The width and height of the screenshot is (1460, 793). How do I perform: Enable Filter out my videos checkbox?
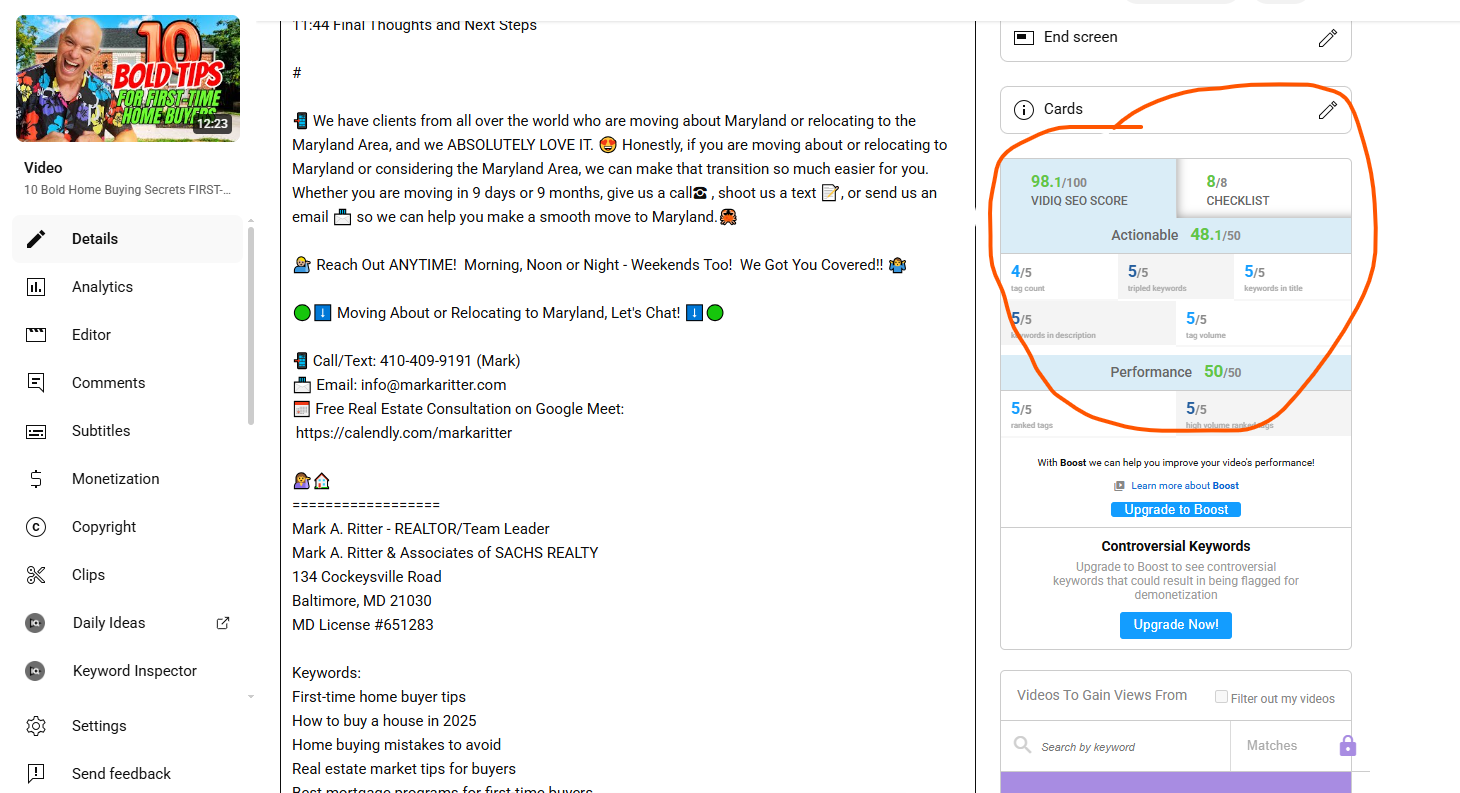pos(1221,697)
